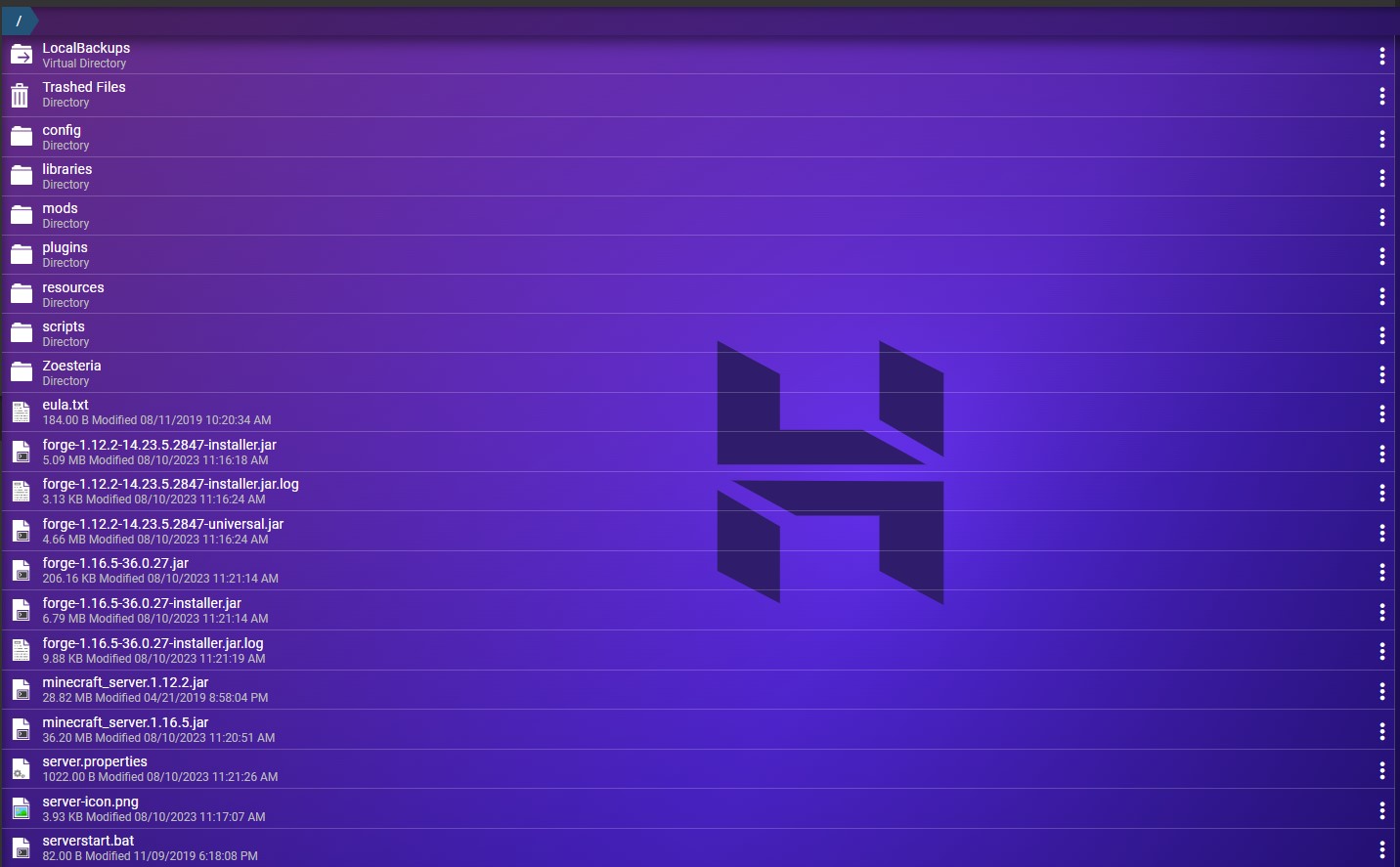1400x867 pixels.
Task: Open kebab menu for forge-1.16.5-36.0.27.jar
Action: (1381, 572)
